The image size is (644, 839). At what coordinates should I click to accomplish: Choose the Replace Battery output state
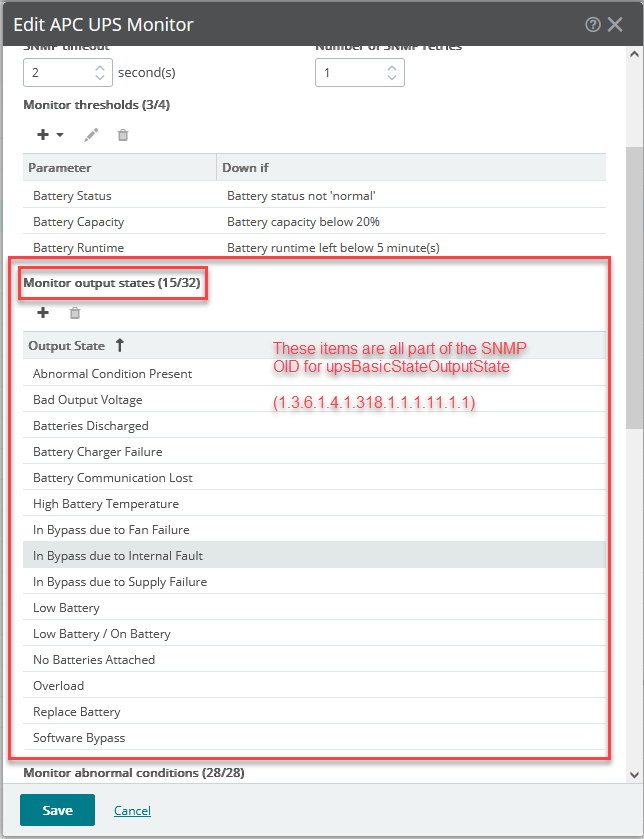tap(76, 712)
